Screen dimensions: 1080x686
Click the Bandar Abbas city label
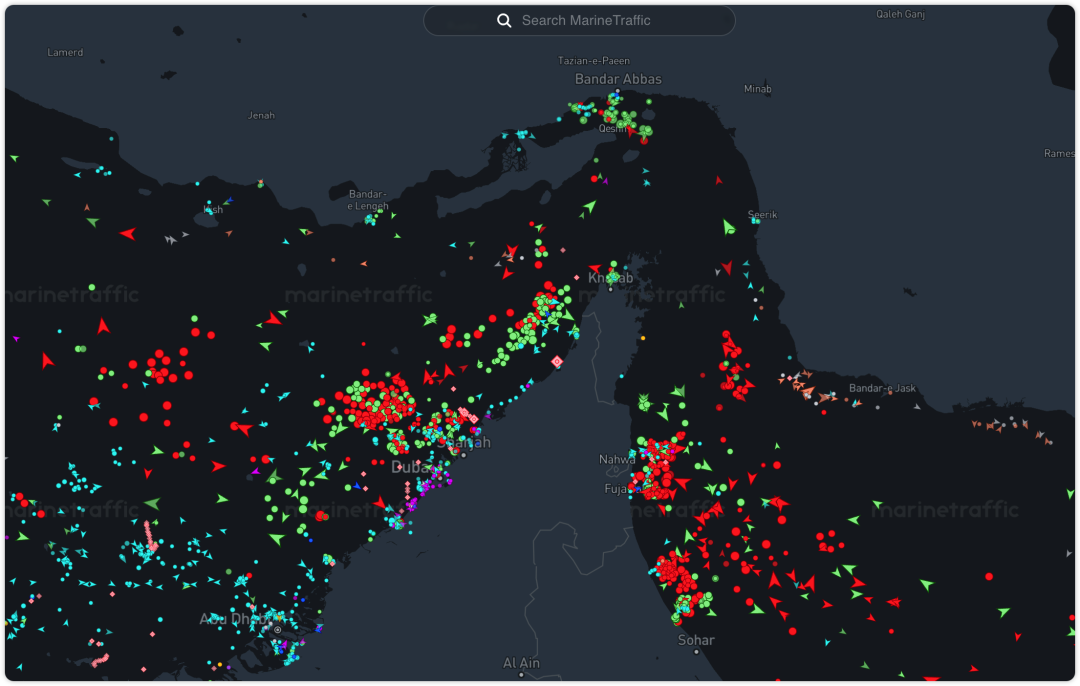click(x=618, y=79)
